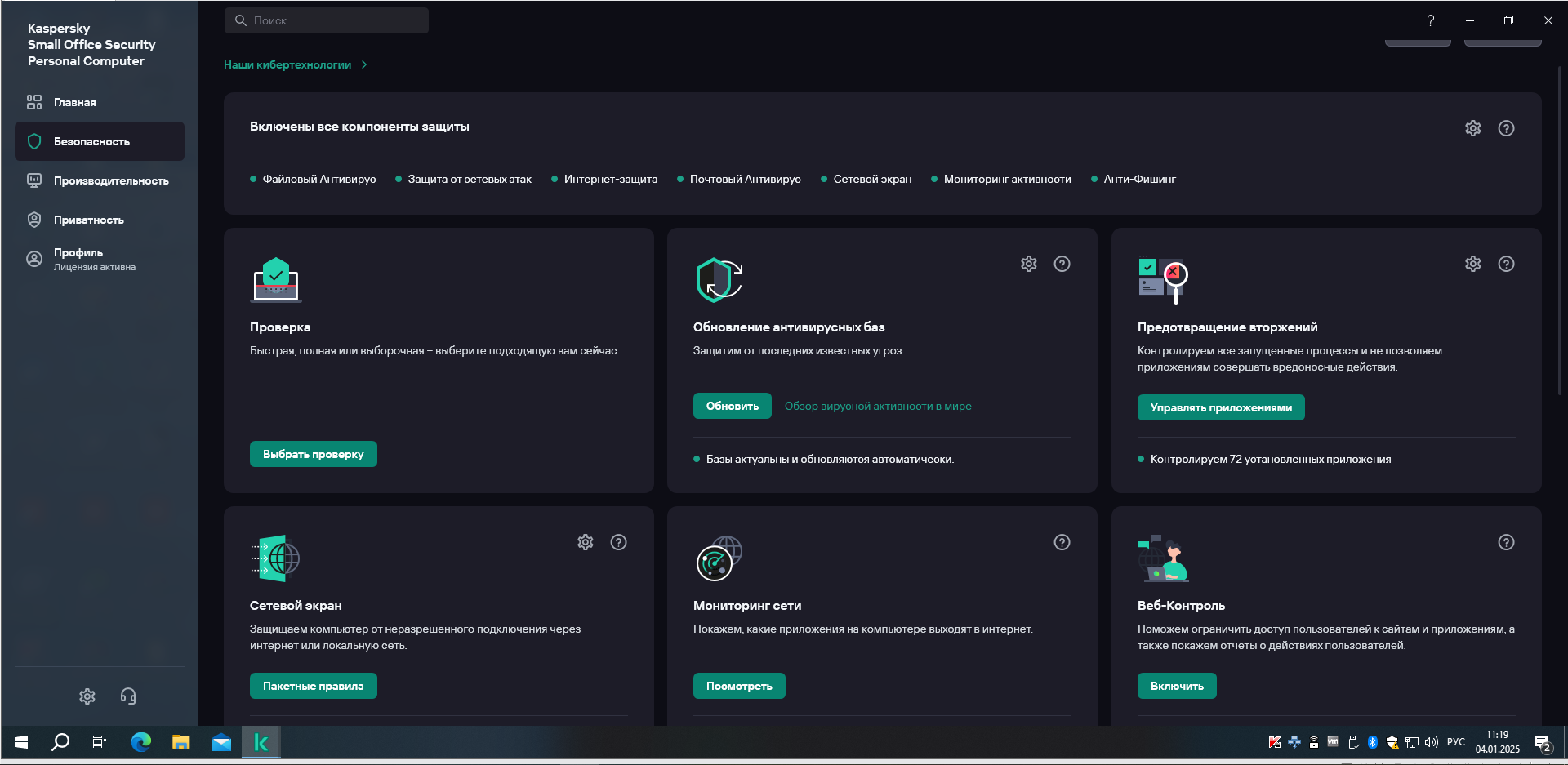This screenshot has width=1568, height=765.
Task: Open safely remove hardware tray icon
Action: click(1352, 742)
